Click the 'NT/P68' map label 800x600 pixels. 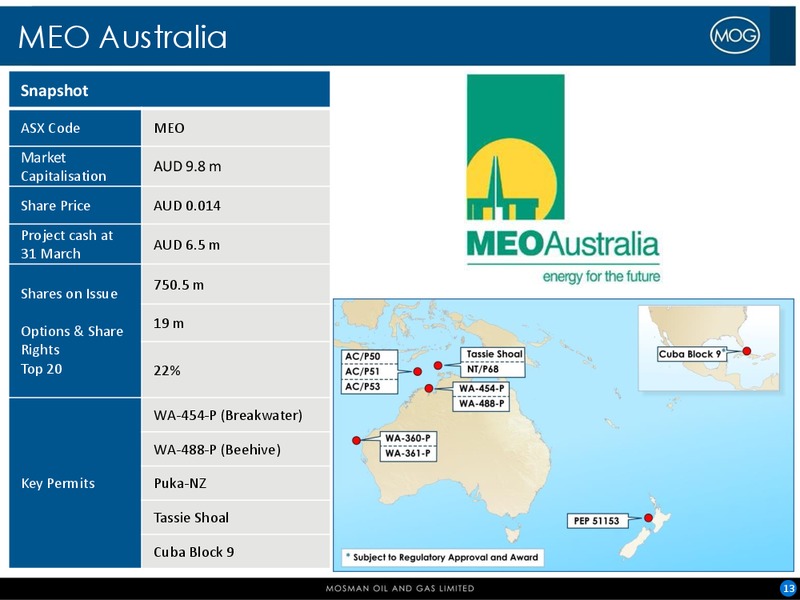[483, 369]
